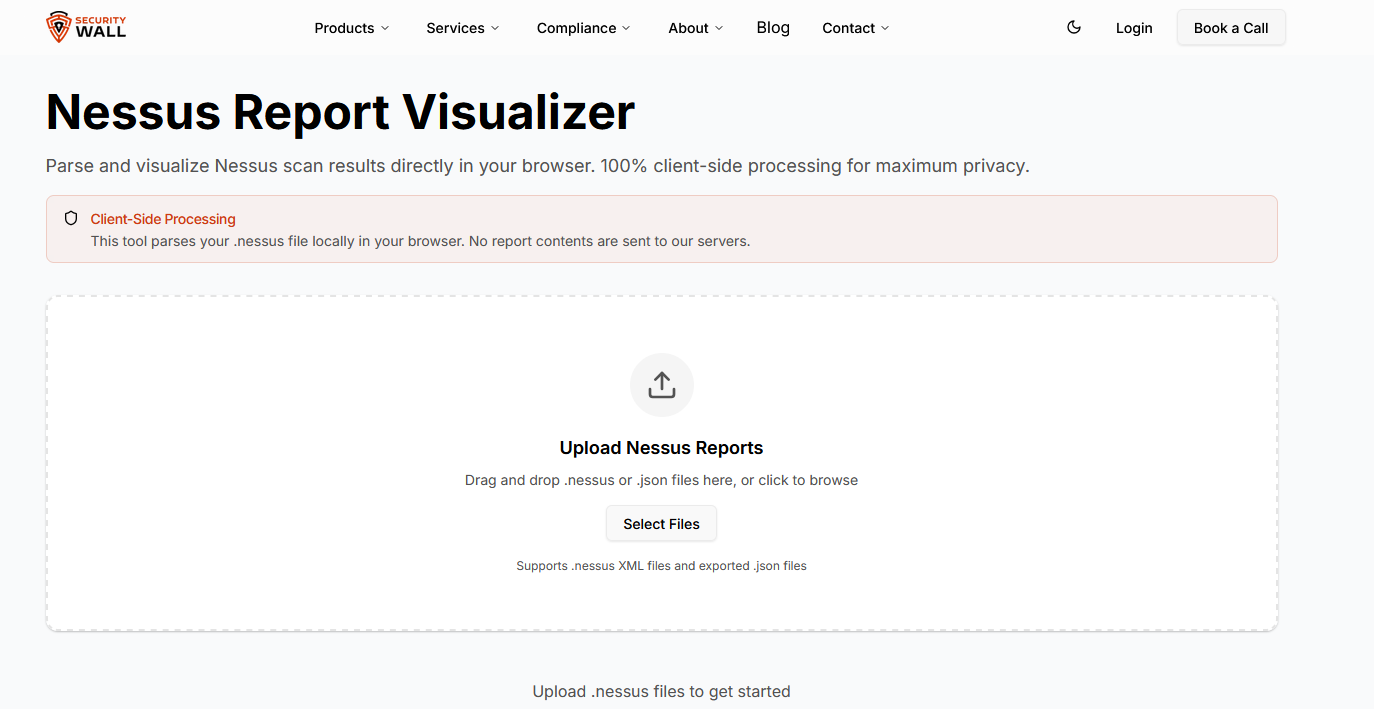1374x709 pixels.
Task: Click the notice text about local file parsing
Action: (x=420, y=241)
